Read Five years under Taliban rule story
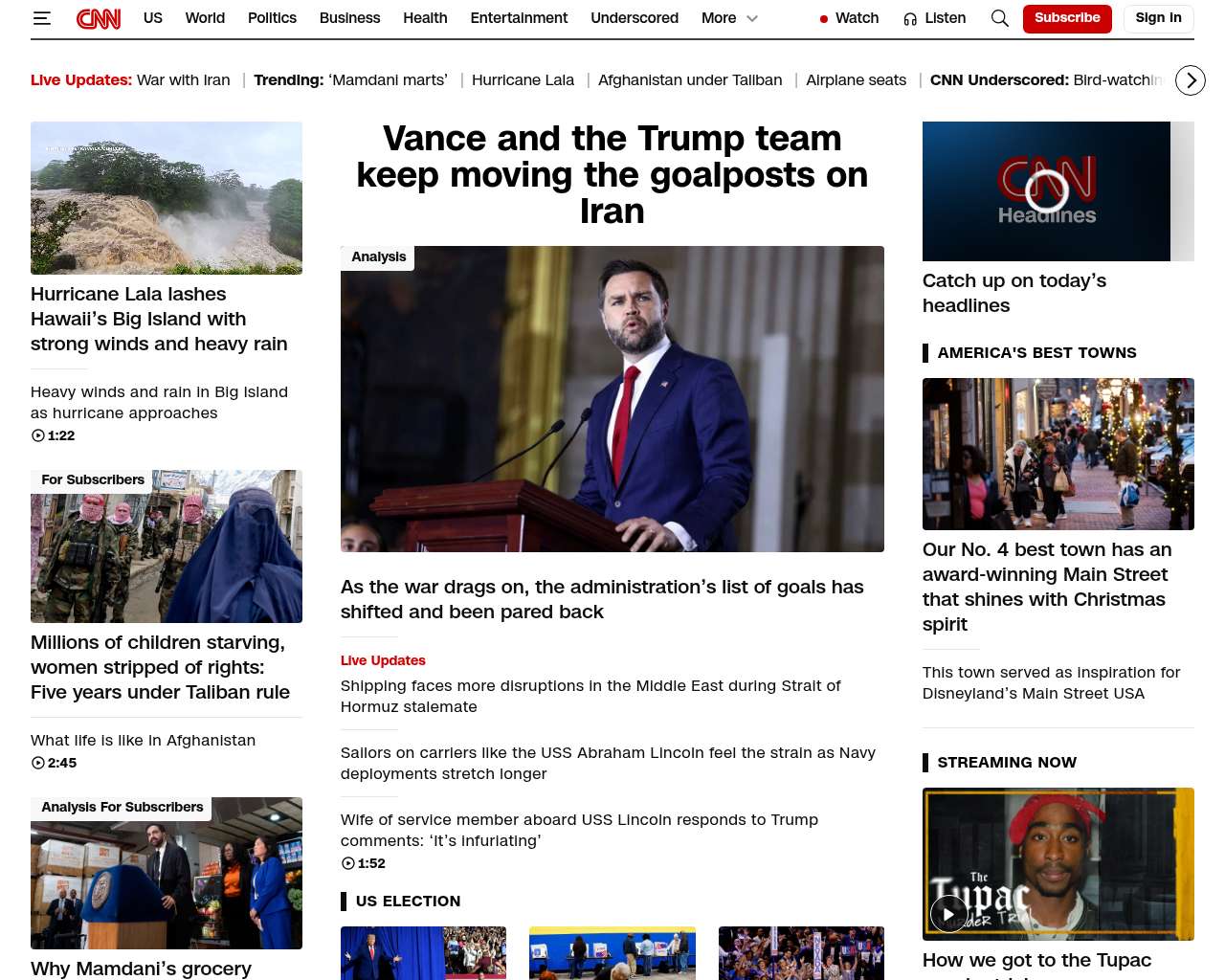Screen dimensions: 1225x980 [160, 667]
